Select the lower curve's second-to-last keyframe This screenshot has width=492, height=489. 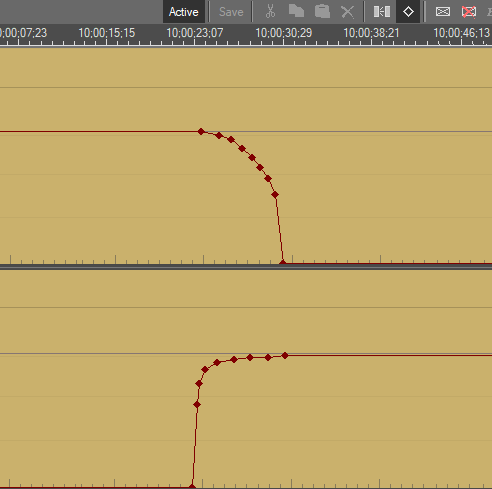[x=268, y=358]
